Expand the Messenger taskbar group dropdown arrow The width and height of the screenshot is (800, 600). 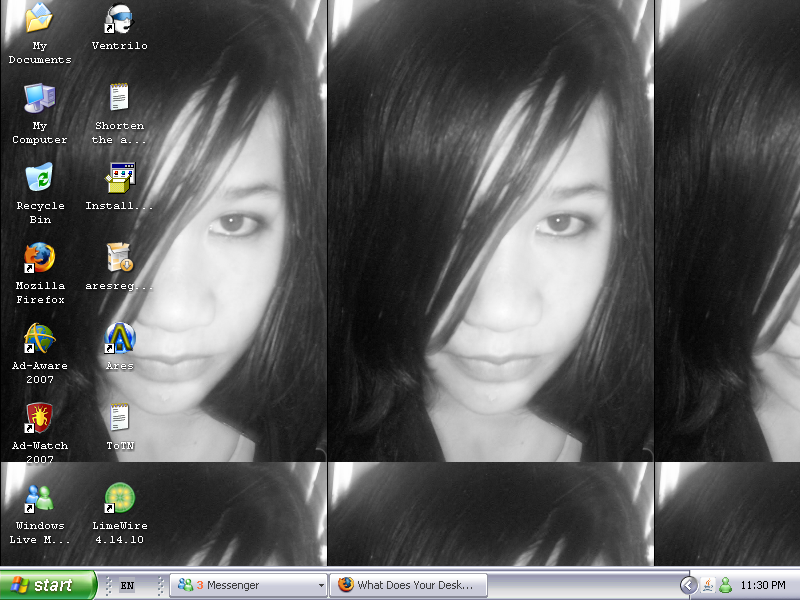(319, 585)
